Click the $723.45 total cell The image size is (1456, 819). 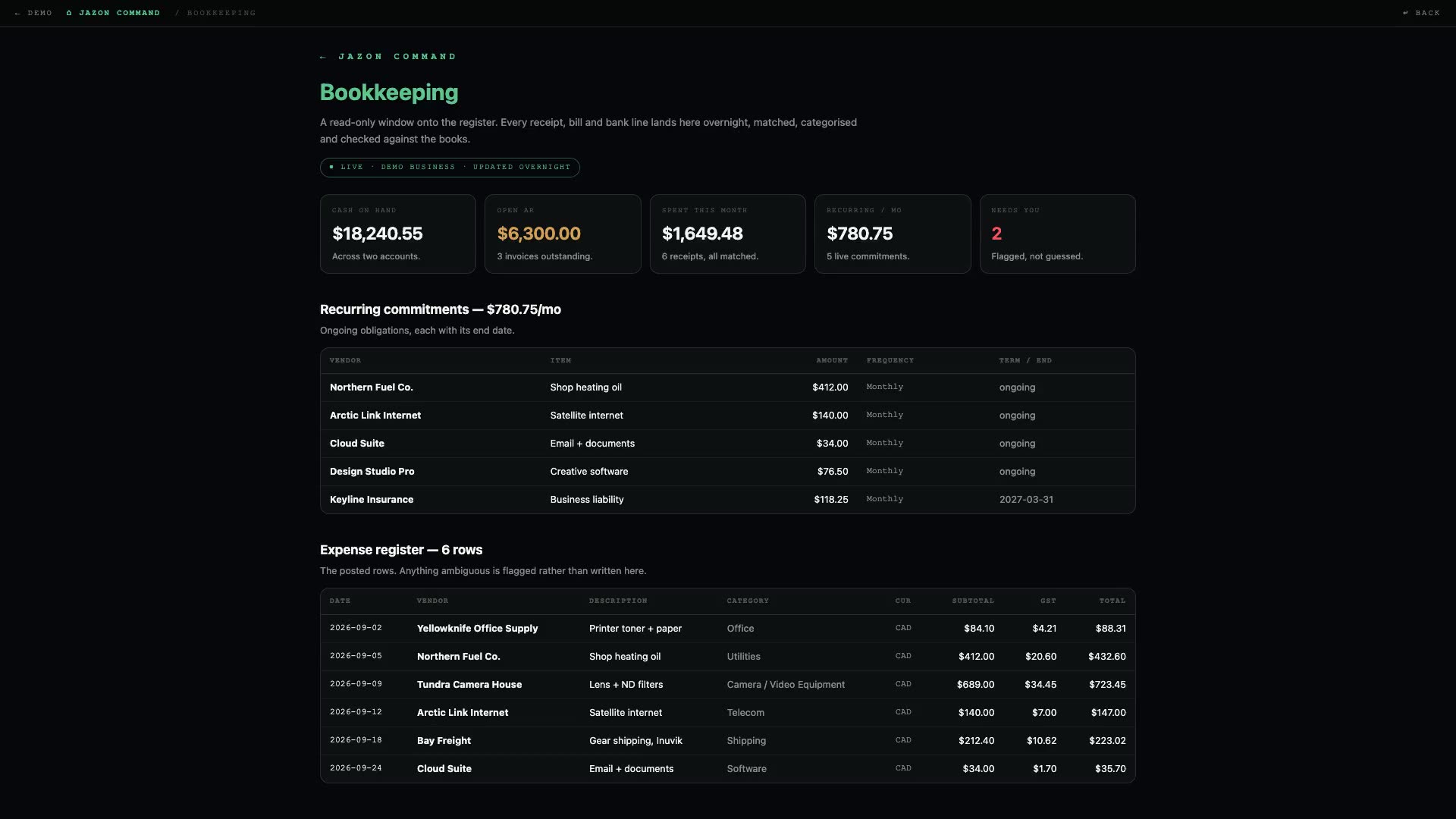(x=1107, y=685)
